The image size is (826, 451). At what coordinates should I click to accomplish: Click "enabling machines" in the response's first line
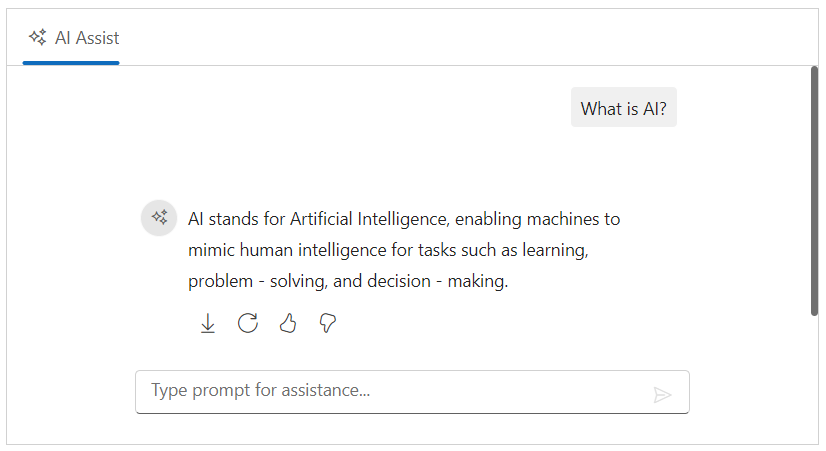pos(541,218)
